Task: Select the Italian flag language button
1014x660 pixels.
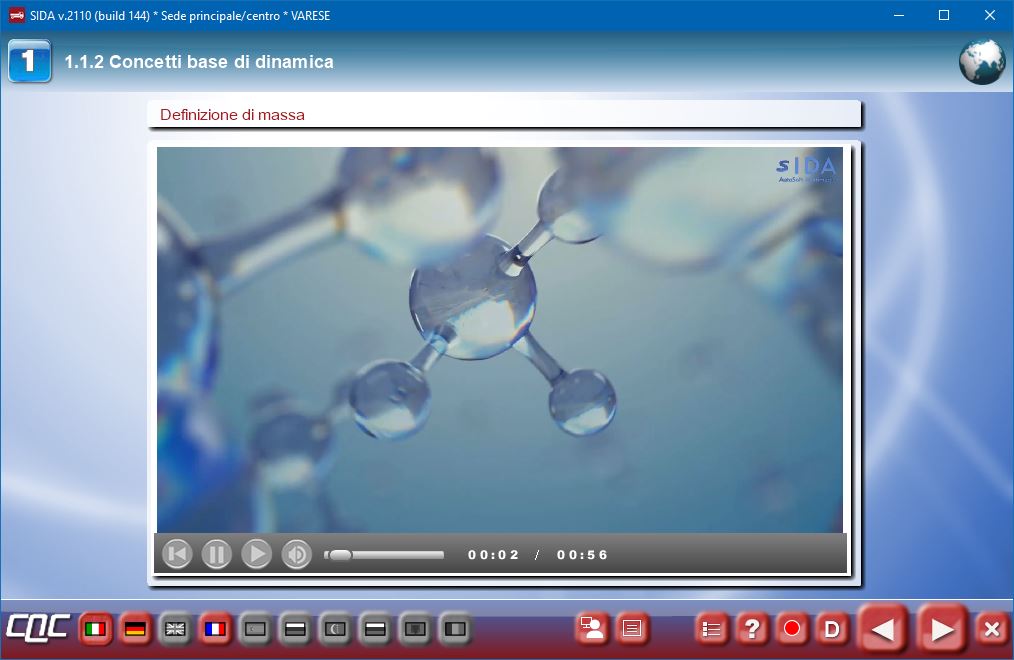Action: [x=96, y=629]
